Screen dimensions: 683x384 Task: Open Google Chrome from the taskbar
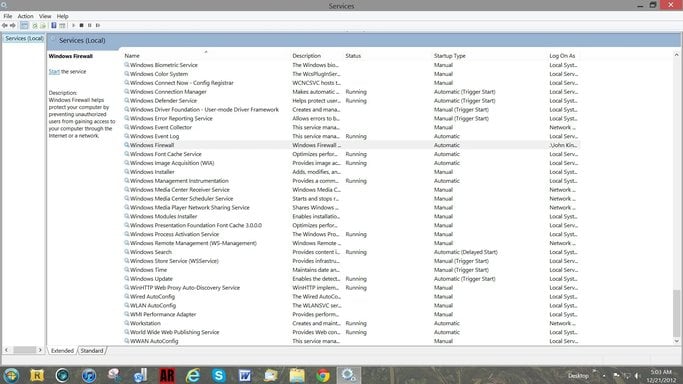click(x=323, y=375)
